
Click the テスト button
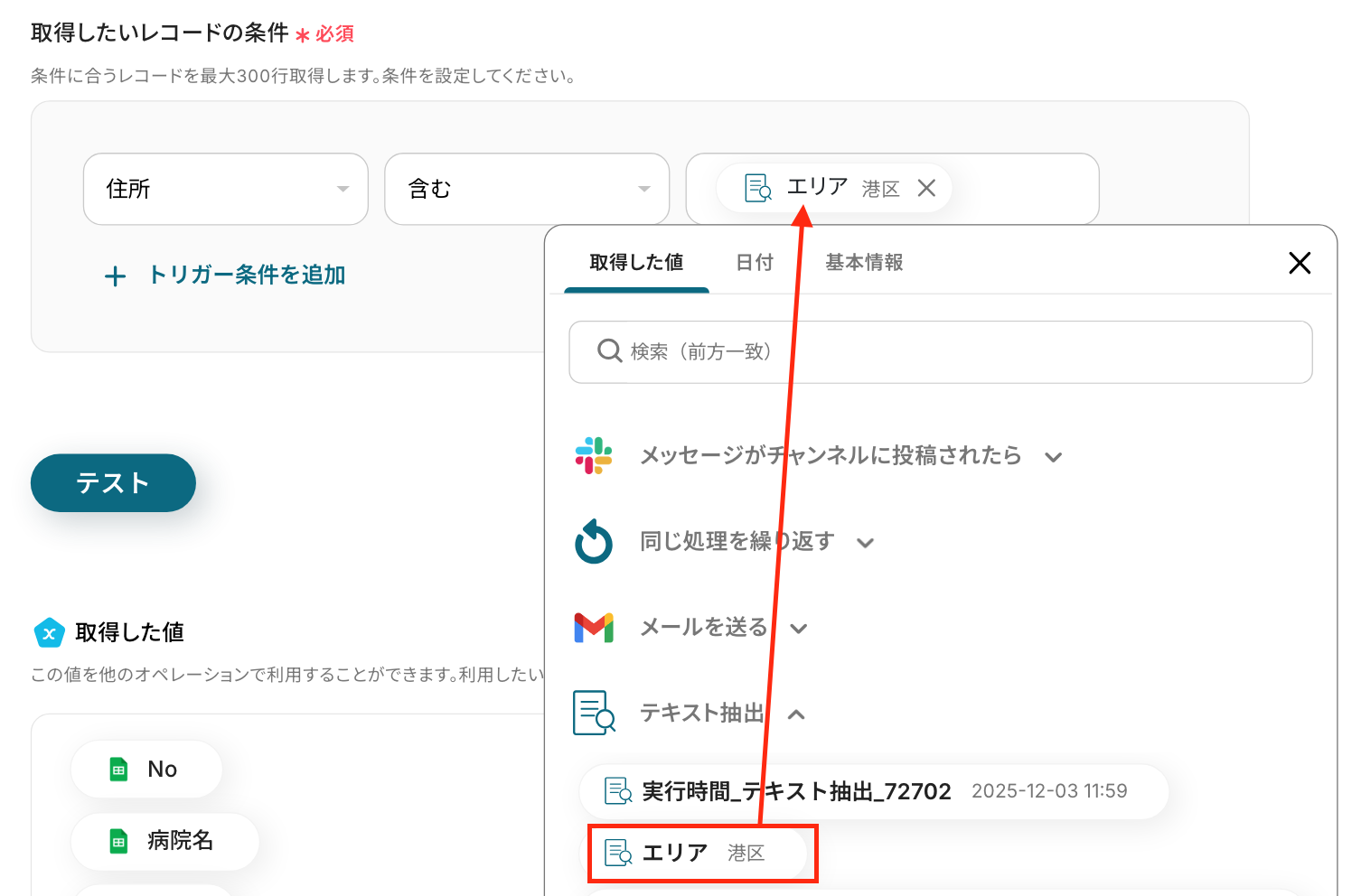113,483
